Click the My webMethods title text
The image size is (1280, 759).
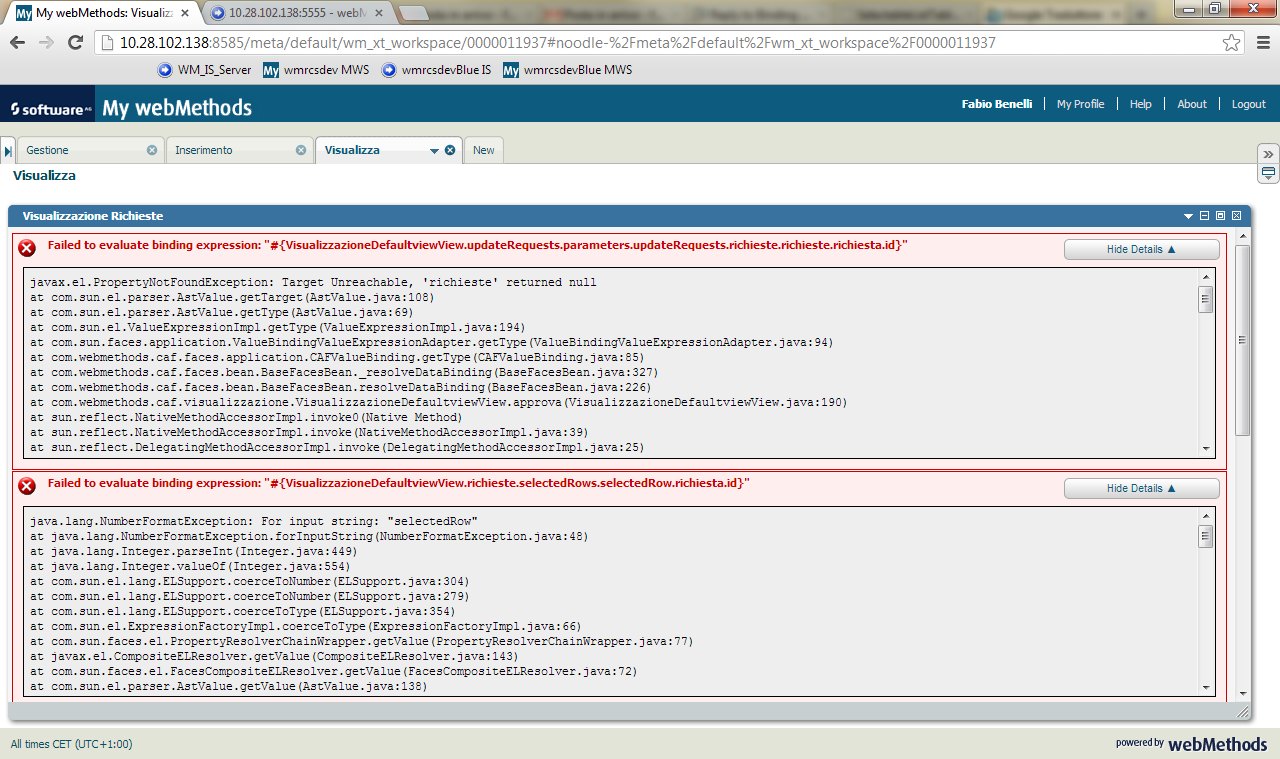[177, 108]
